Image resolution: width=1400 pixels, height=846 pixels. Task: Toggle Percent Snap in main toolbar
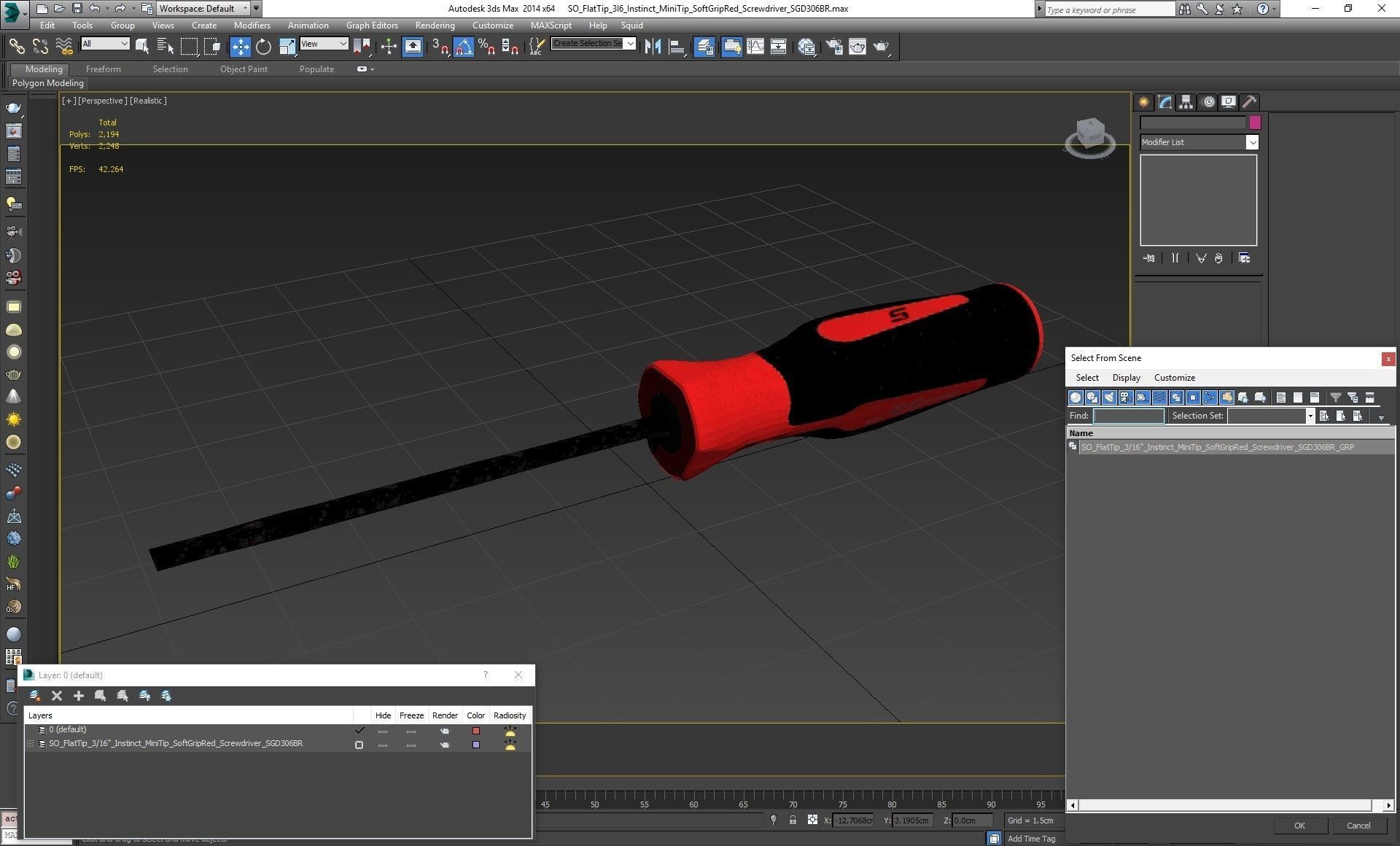point(486,47)
